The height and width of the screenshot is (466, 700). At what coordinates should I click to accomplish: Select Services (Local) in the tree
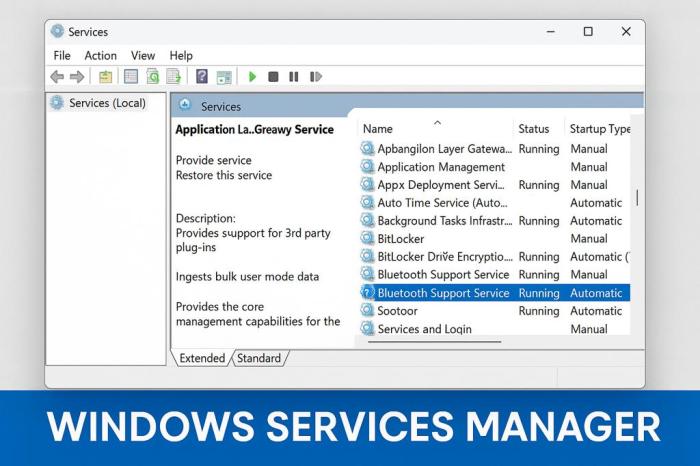coord(107,103)
